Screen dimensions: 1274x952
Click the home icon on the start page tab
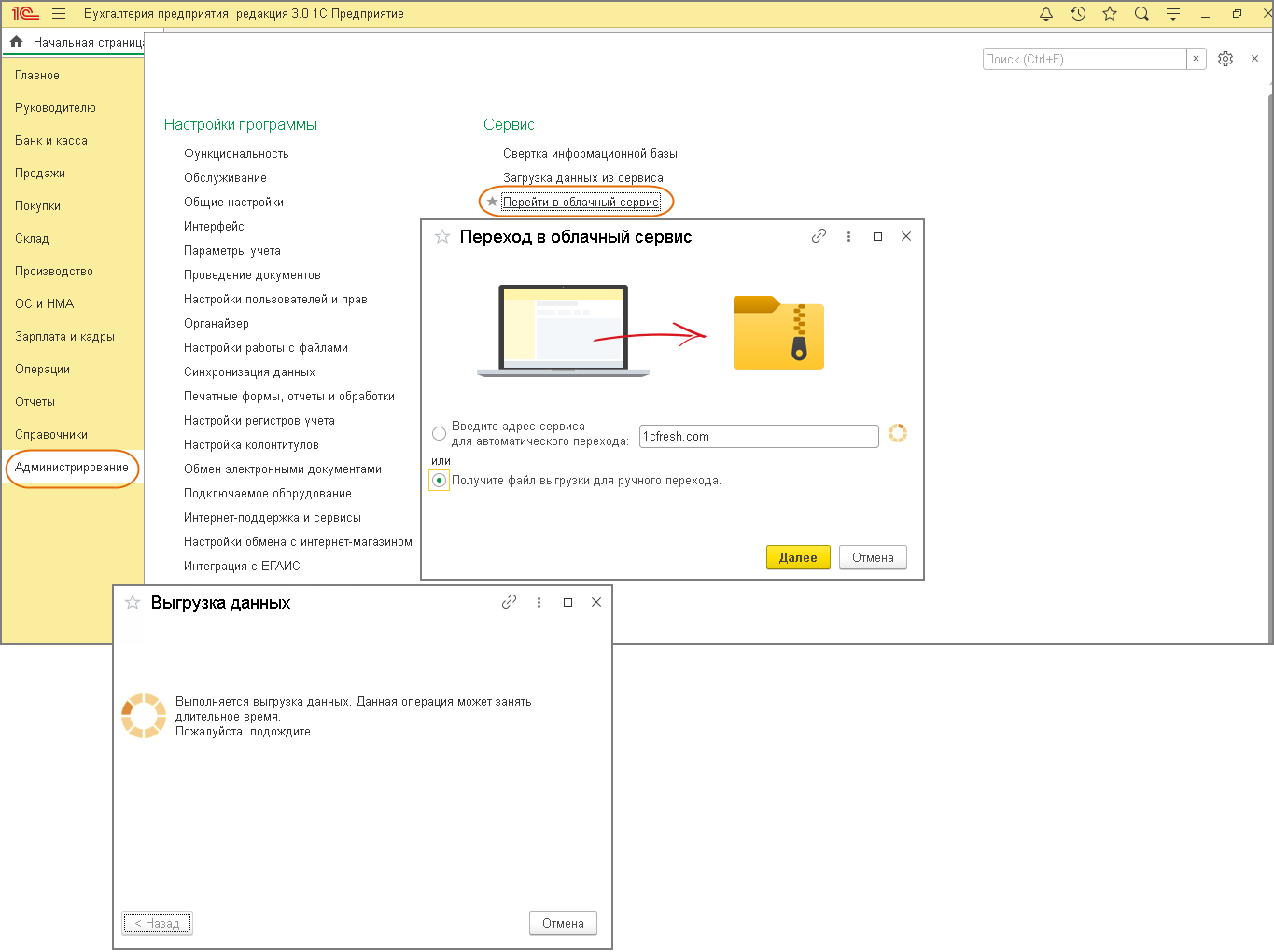16,42
